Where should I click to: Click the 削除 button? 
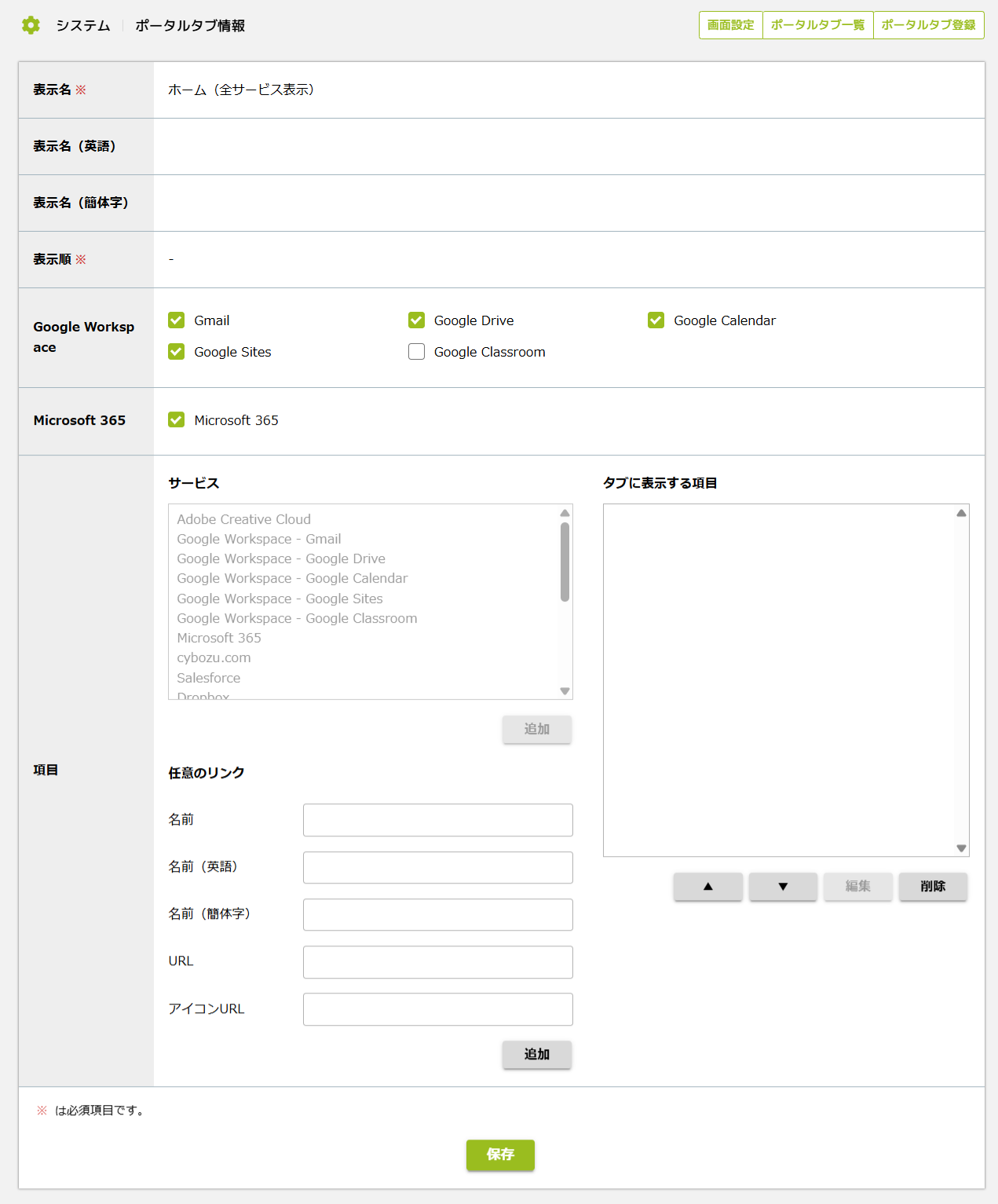[933, 886]
